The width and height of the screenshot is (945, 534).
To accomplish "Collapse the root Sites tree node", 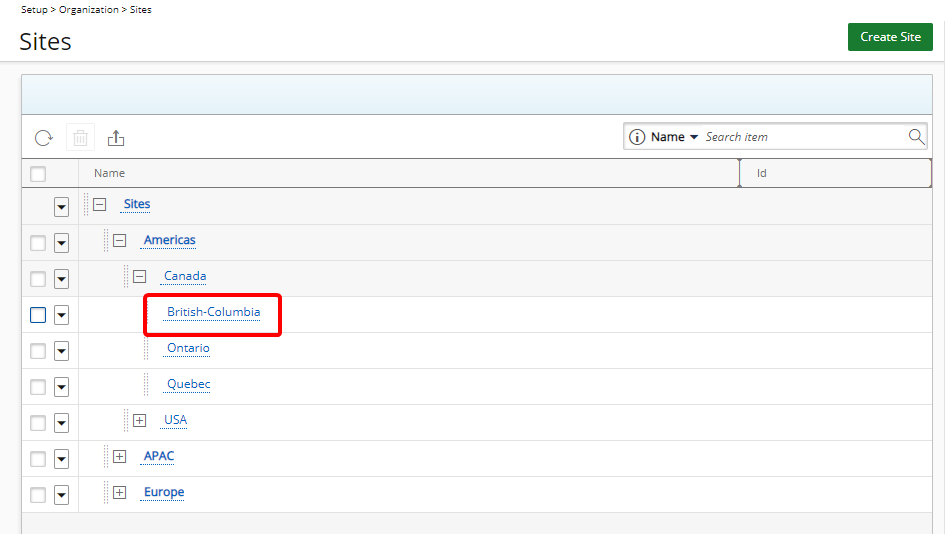I will pyautogui.click(x=100, y=204).
